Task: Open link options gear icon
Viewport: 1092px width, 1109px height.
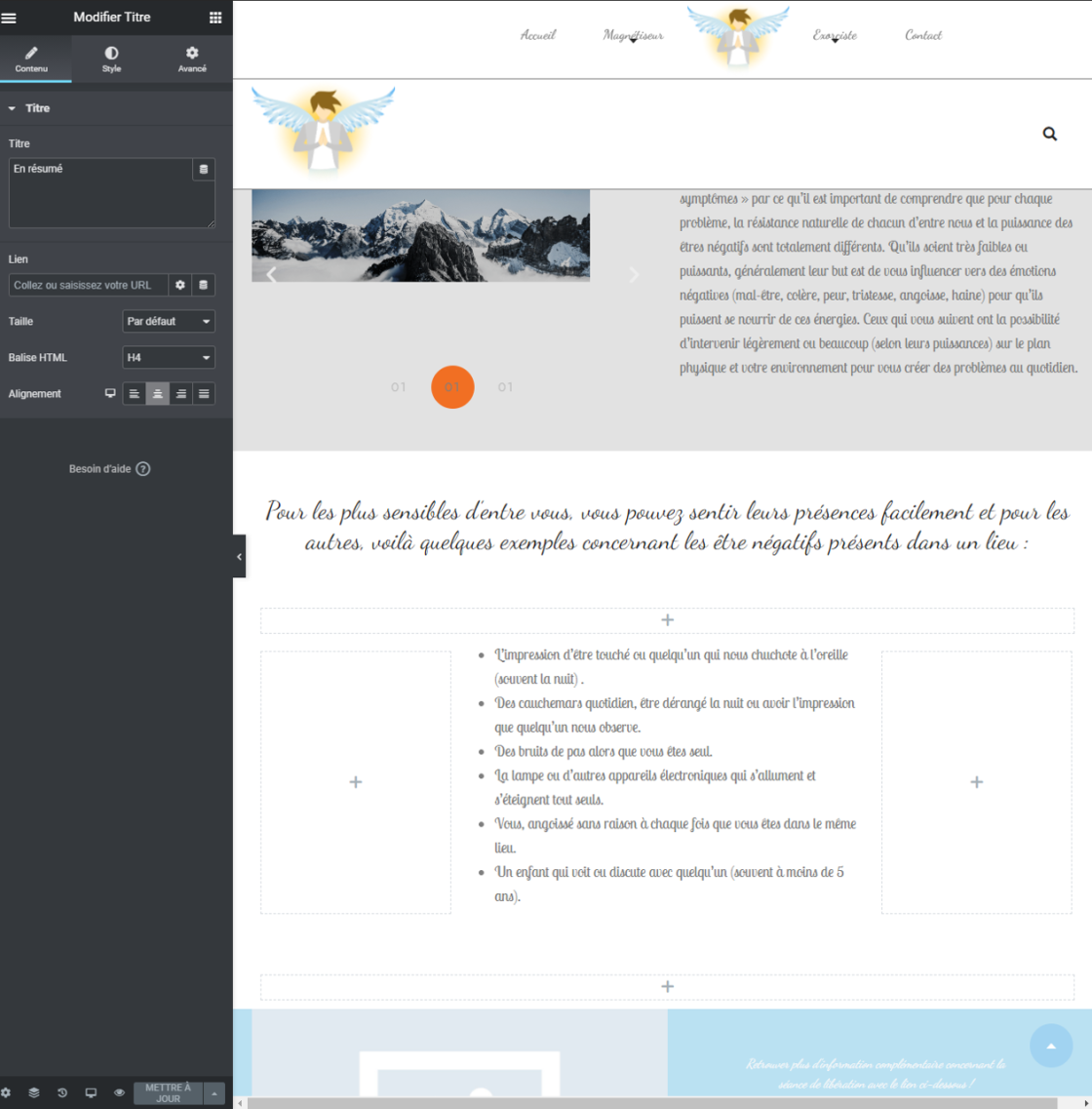Action: click(180, 285)
